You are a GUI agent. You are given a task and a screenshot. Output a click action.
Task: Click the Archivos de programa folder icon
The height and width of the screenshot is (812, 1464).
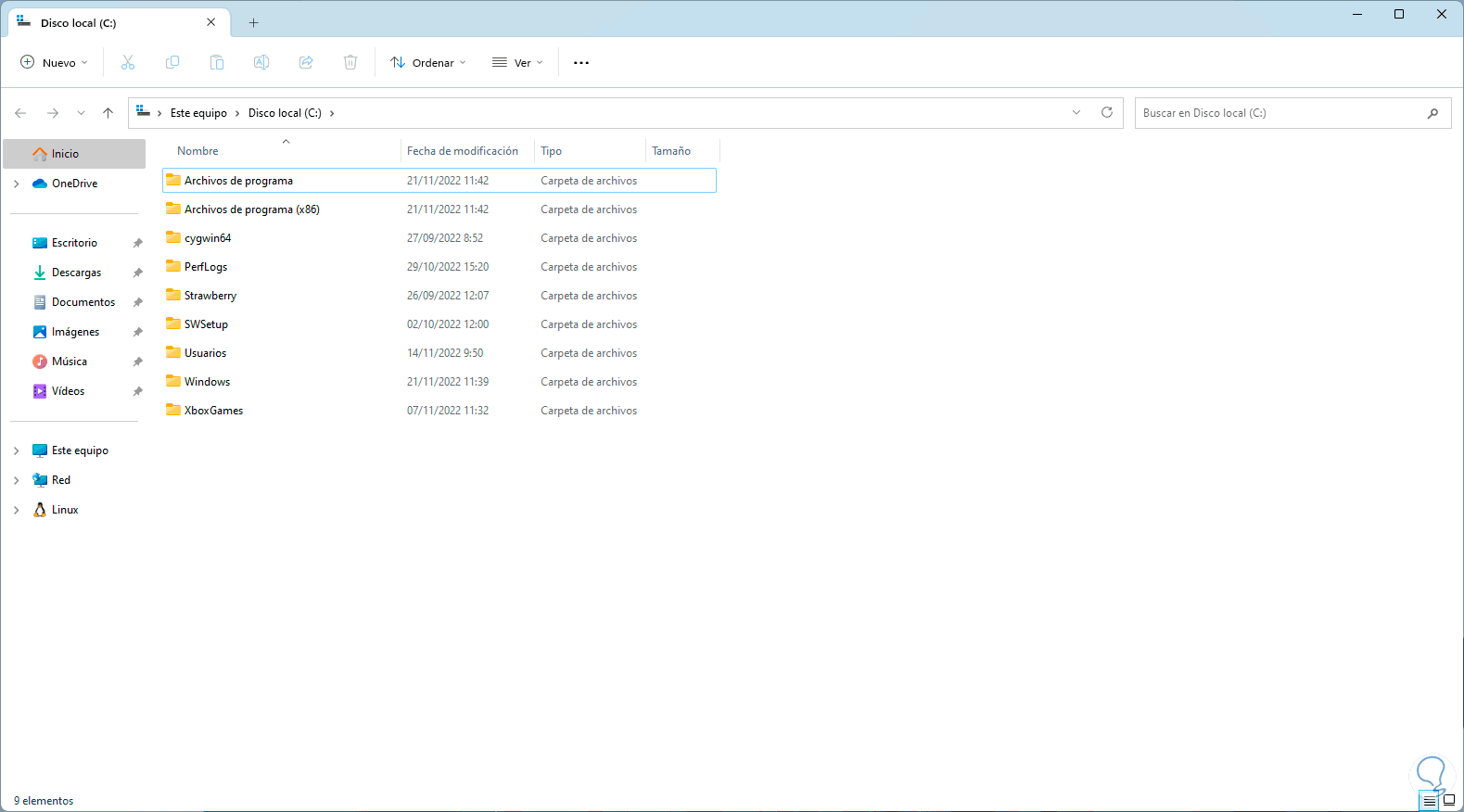[x=173, y=180]
